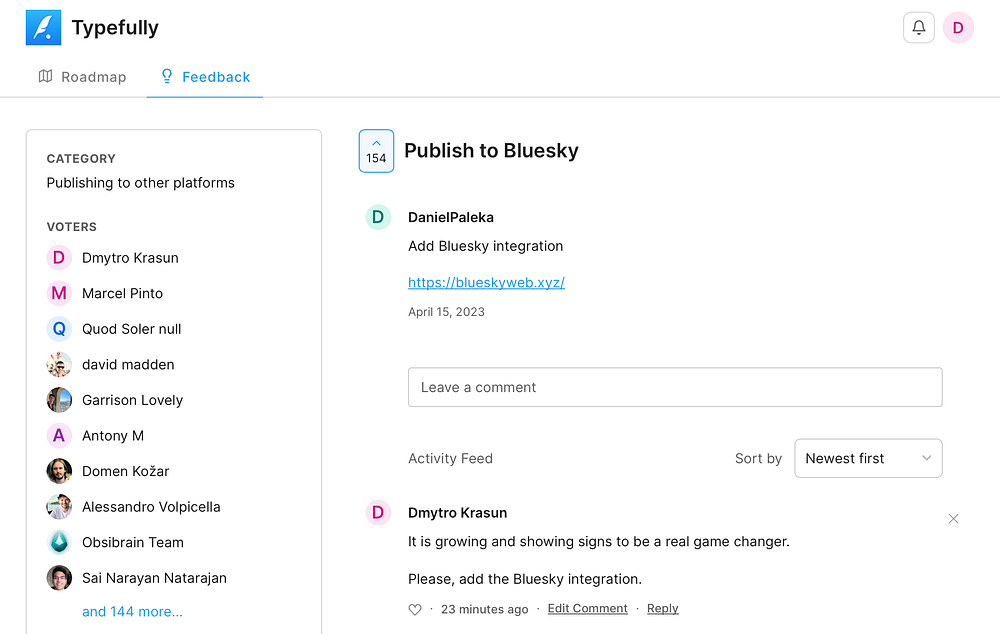Screen dimensions: 1000x634
Task: Click the DanielPaleka author name
Action: click(x=450, y=217)
